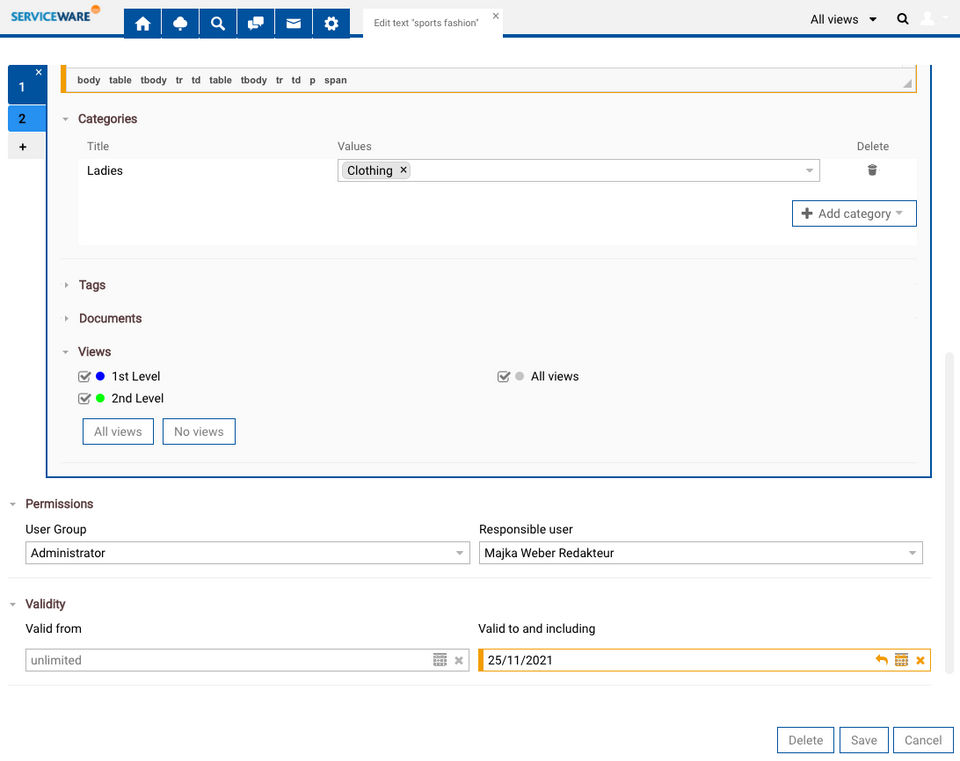The width and height of the screenshot is (960, 761).
Task: Click the Save button
Action: tap(864, 740)
